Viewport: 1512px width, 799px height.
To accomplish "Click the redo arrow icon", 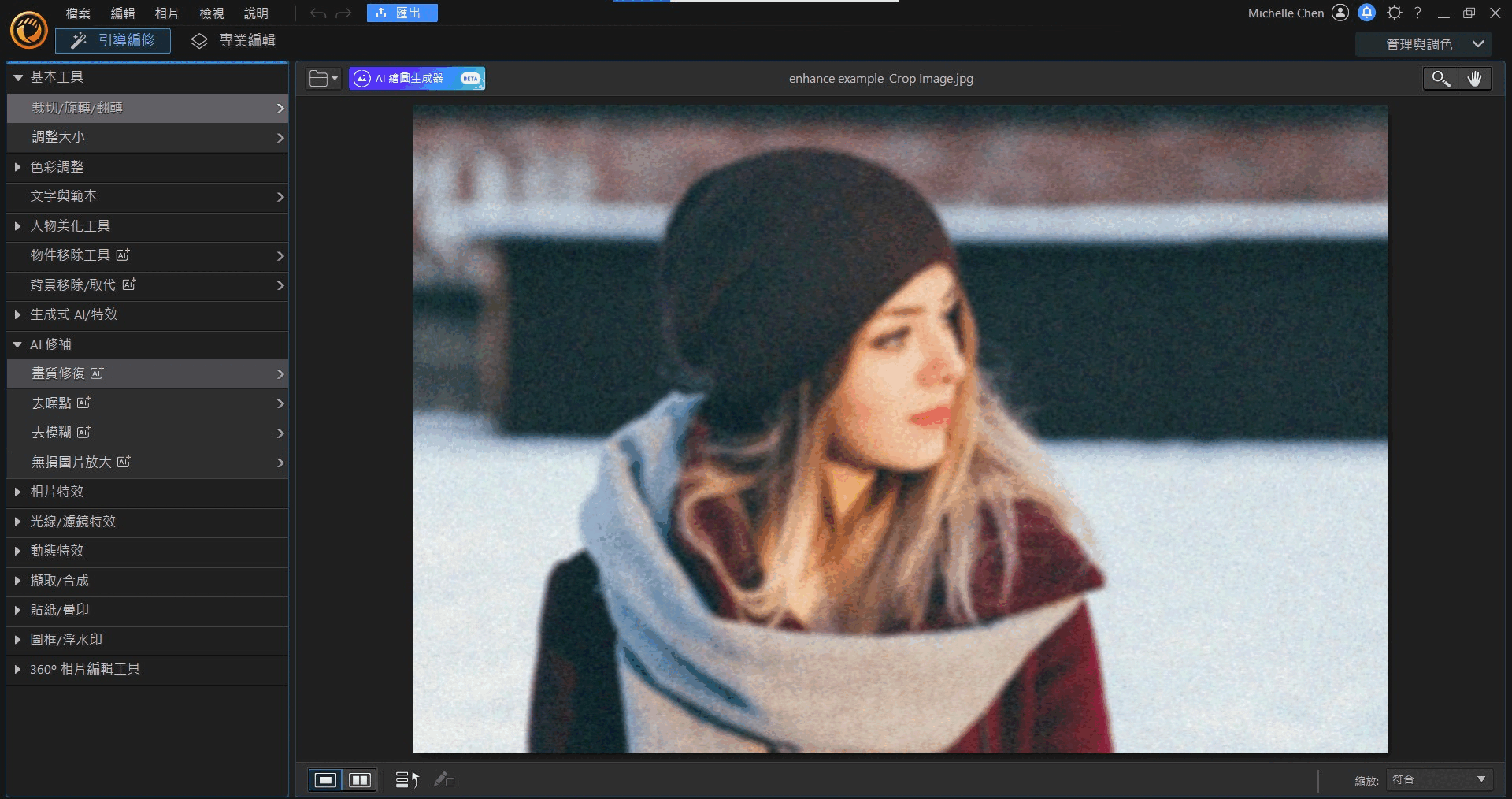I will tap(343, 13).
